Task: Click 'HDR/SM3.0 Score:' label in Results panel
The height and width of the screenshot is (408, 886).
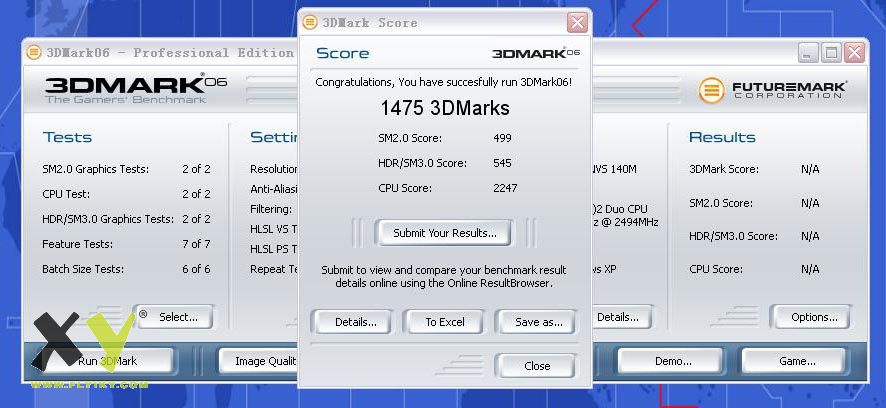Action: (733, 236)
